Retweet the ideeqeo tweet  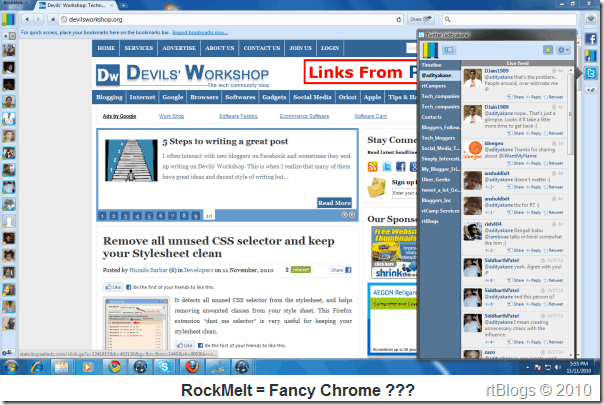point(554,163)
